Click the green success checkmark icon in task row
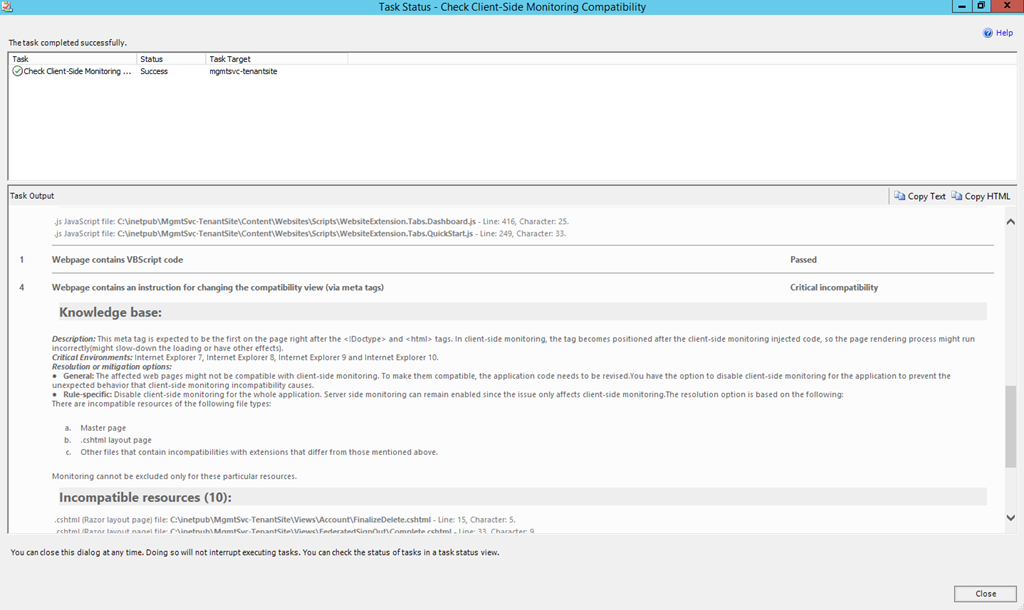 coord(17,72)
